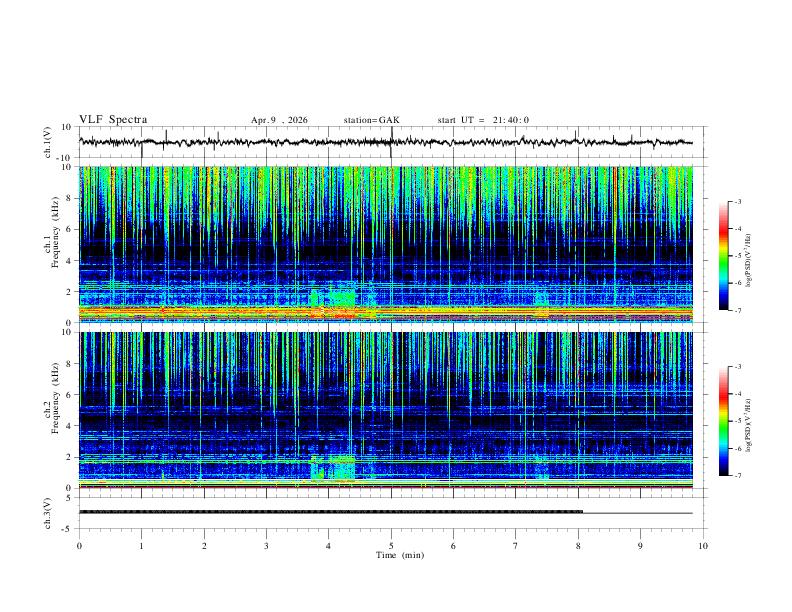The width and height of the screenshot is (792, 612).
Task: Click the ch.1 'Frequency (kHz)' axis label
Action: coord(56,233)
